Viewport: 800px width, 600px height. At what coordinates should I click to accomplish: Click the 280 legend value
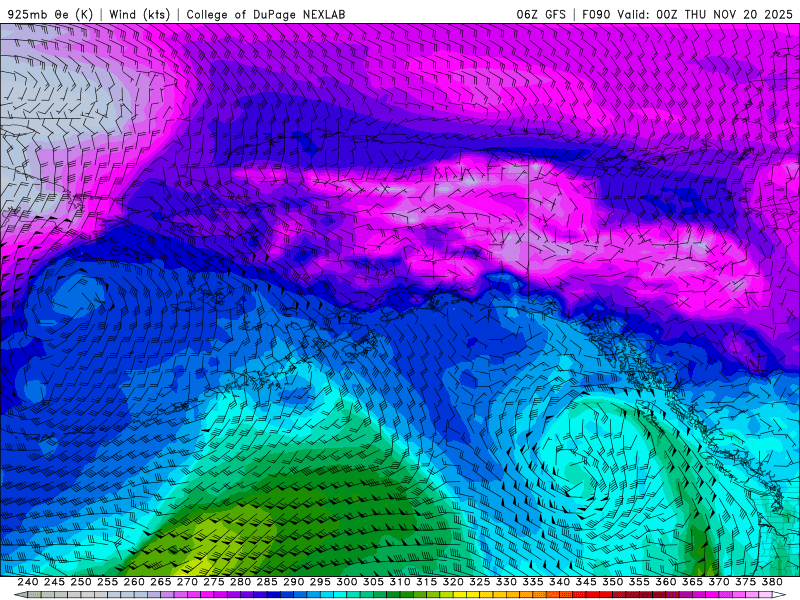240,582
